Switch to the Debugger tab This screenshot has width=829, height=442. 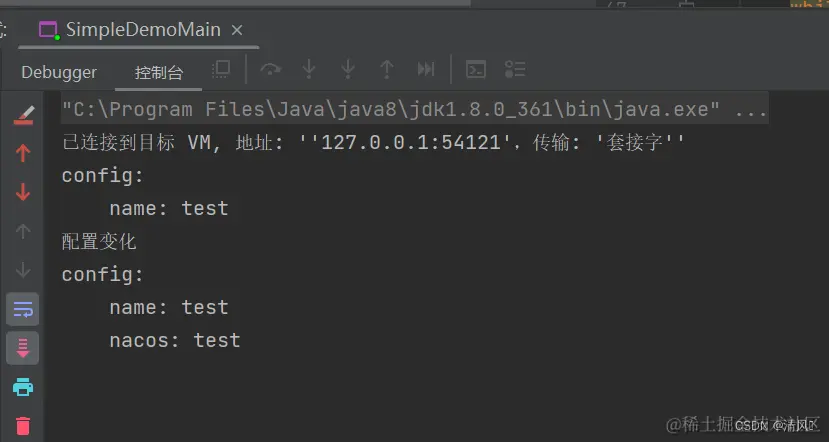[x=59, y=72]
